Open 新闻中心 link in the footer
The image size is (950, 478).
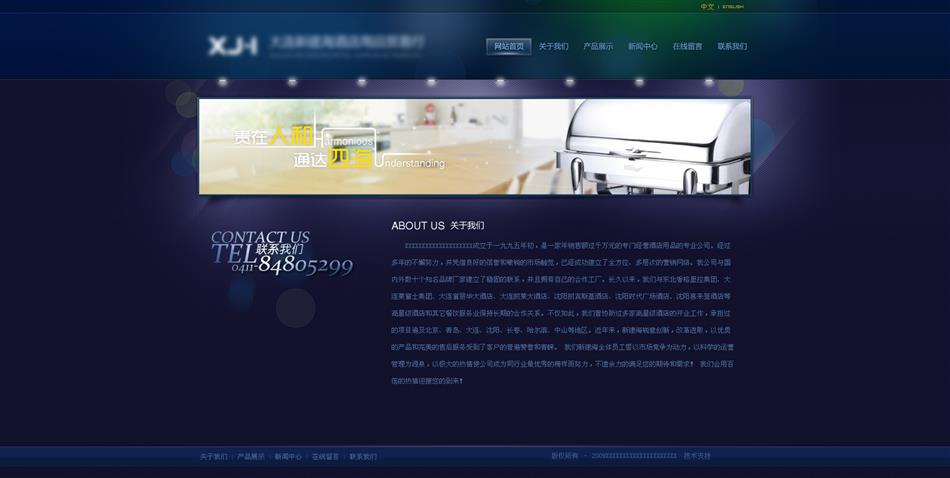pos(288,456)
